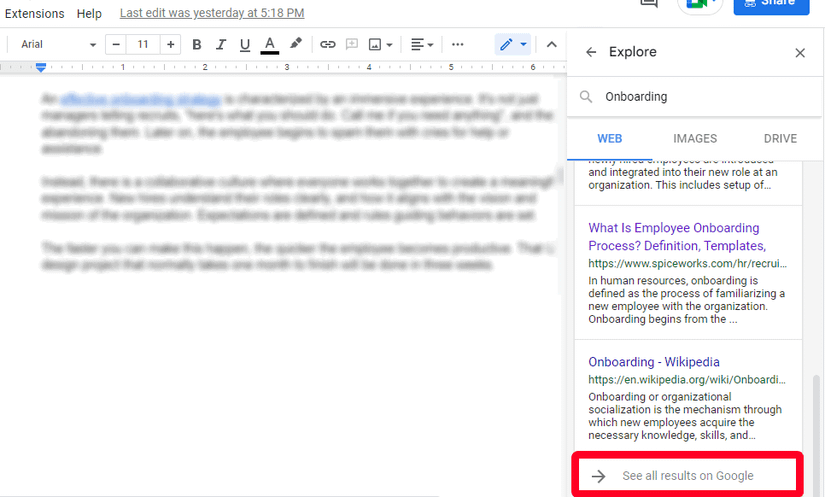This screenshot has height=497, width=825.
Task: Select the highlight color pen
Action: point(296,45)
